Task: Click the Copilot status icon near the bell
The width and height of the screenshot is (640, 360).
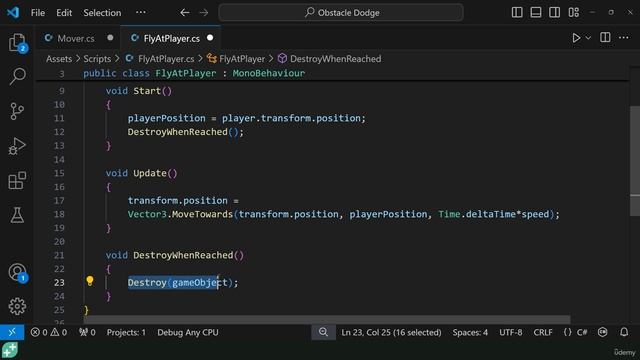Action: 602,332
